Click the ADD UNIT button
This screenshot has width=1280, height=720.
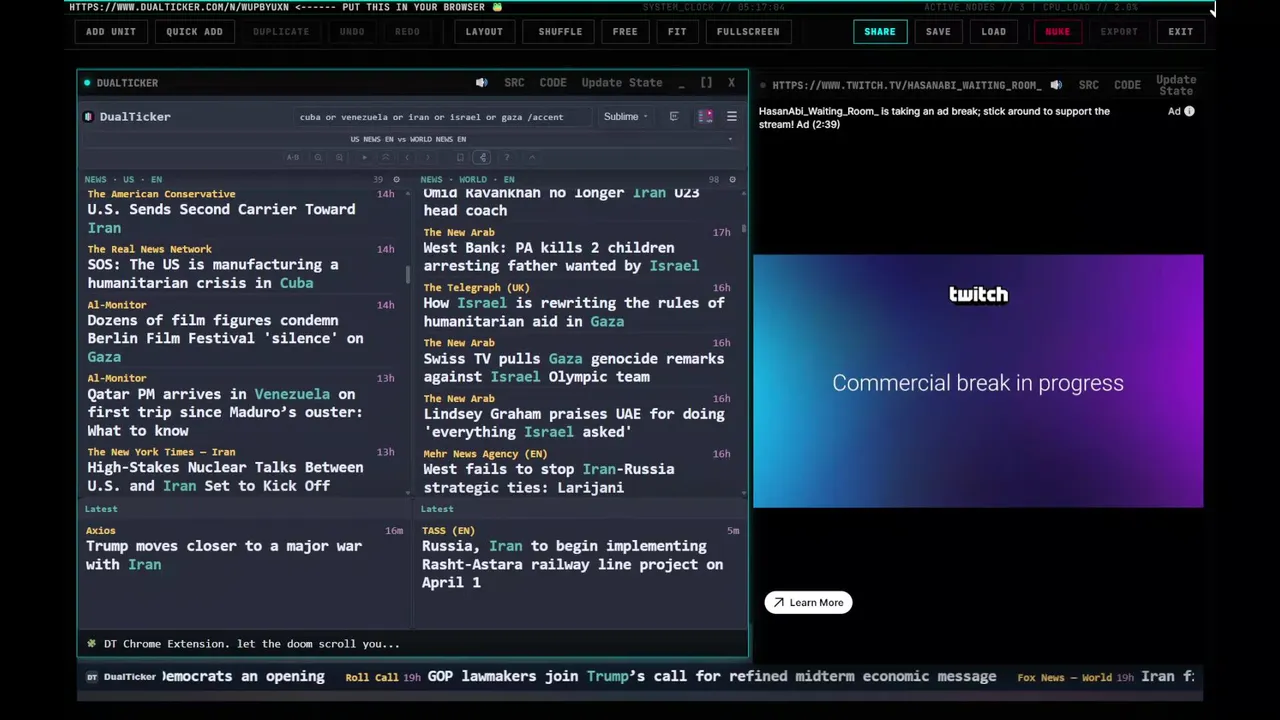110,31
